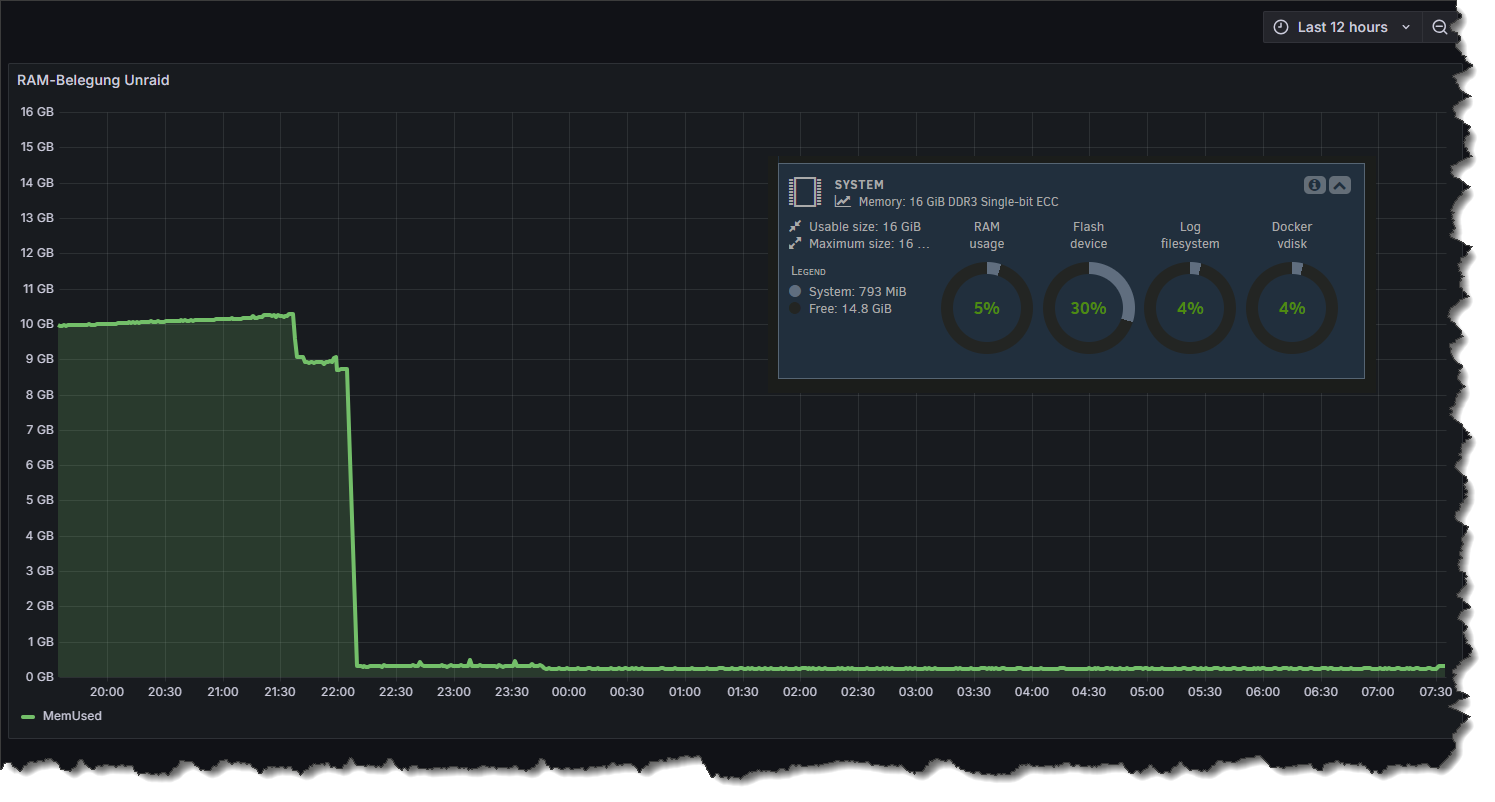Click the 'System: 793 MiB' legend text
The width and height of the screenshot is (1495, 802).
[858, 292]
